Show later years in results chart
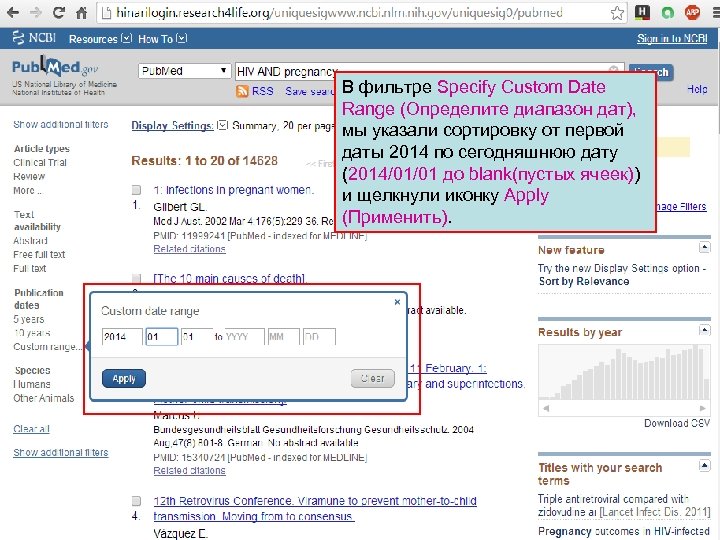Screen dimensions: 720x540 click(x=703, y=408)
